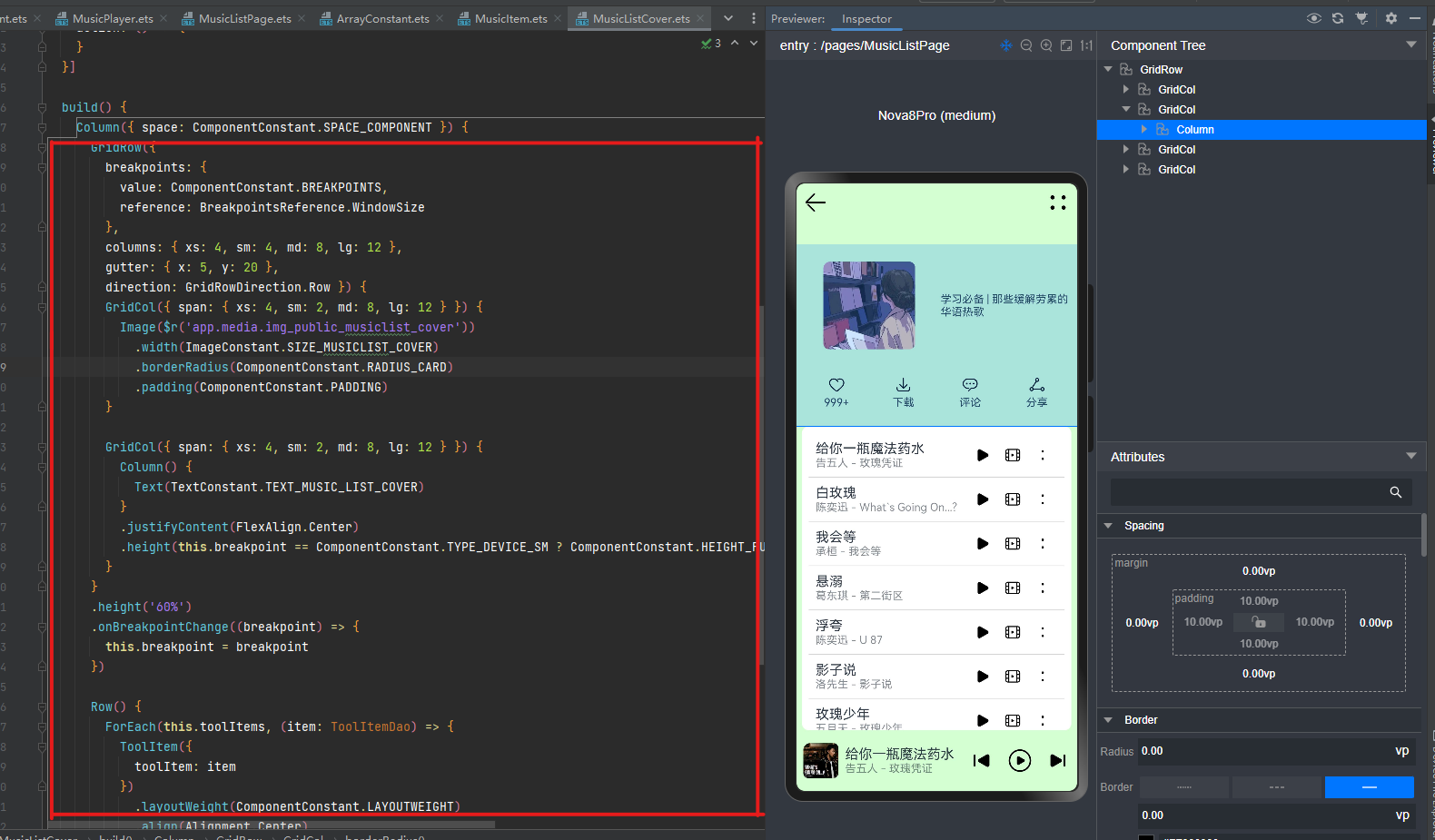
Task: Click the 3 problems indicator in editor
Action: coord(711,43)
